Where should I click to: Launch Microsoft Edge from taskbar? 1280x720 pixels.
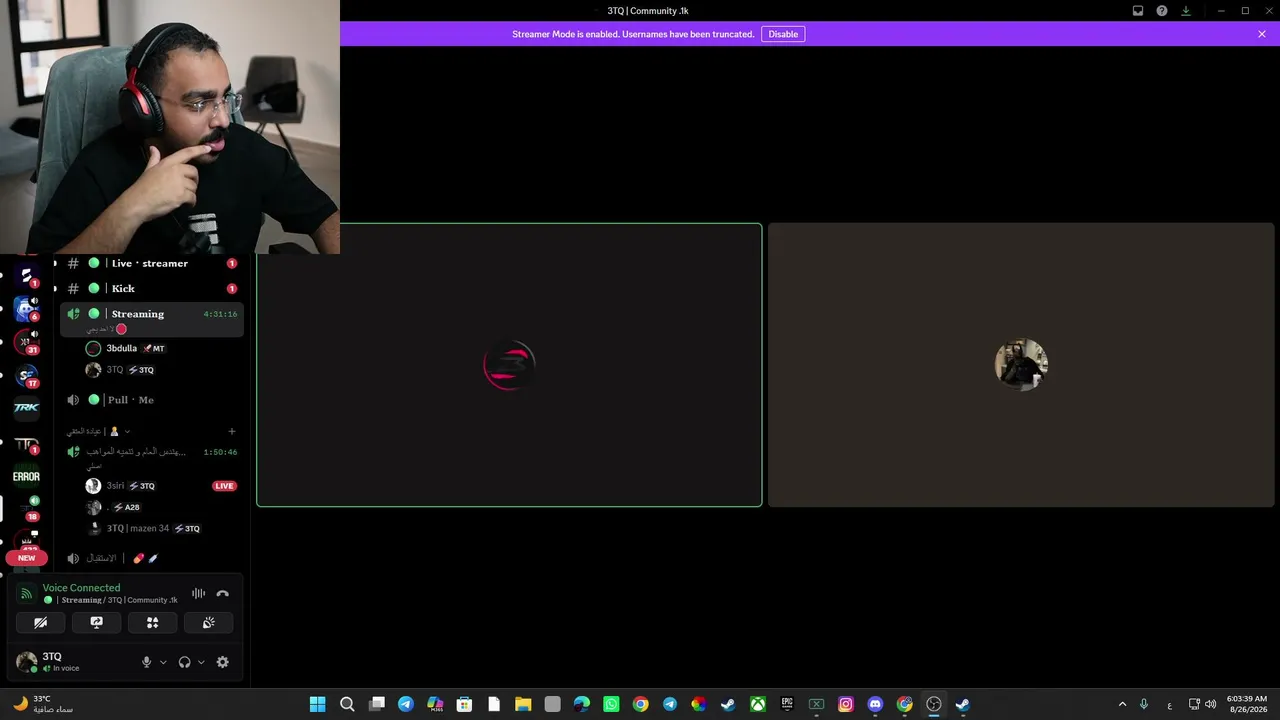(x=582, y=704)
